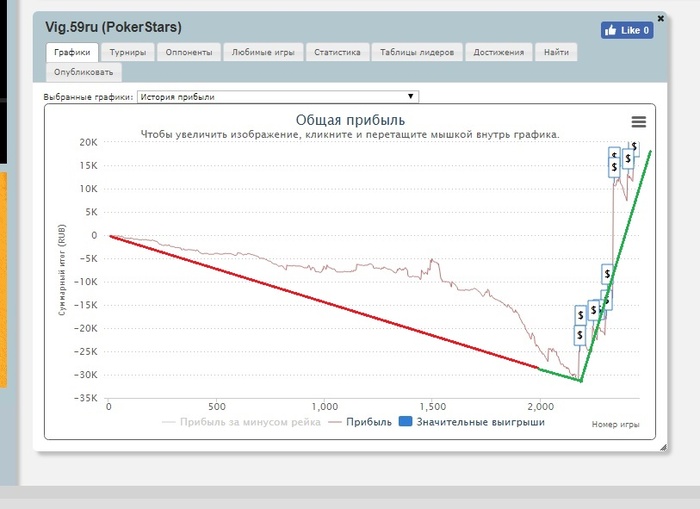Viewport: 700px width, 509px height.
Task: Switch to the Графики tab
Action: click(x=72, y=52)
